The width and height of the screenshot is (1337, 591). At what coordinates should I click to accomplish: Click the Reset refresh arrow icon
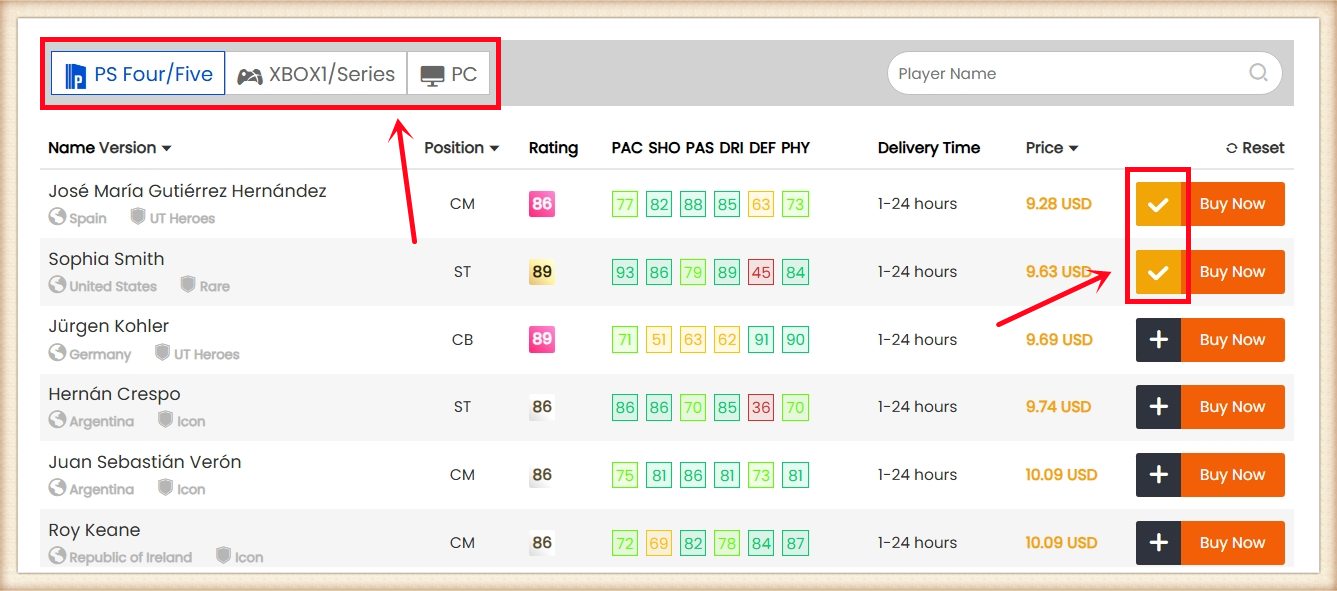pos(1232,148)
